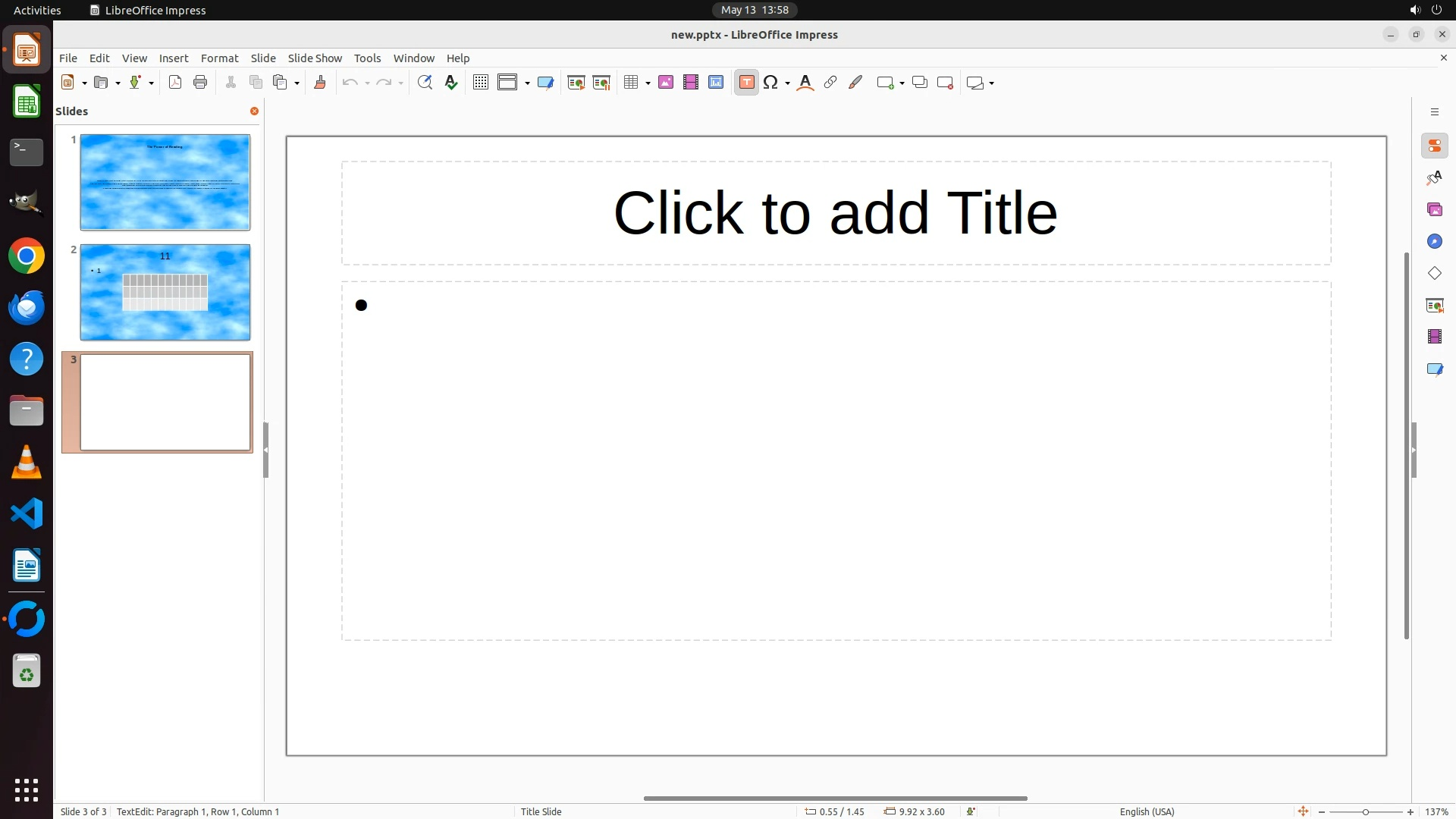Image resolution: width=1456 pixels, height=819 pixels.
Task: Toggle the Insert Text Box tool
Action: pyautogui.click(x=746, y=83)
